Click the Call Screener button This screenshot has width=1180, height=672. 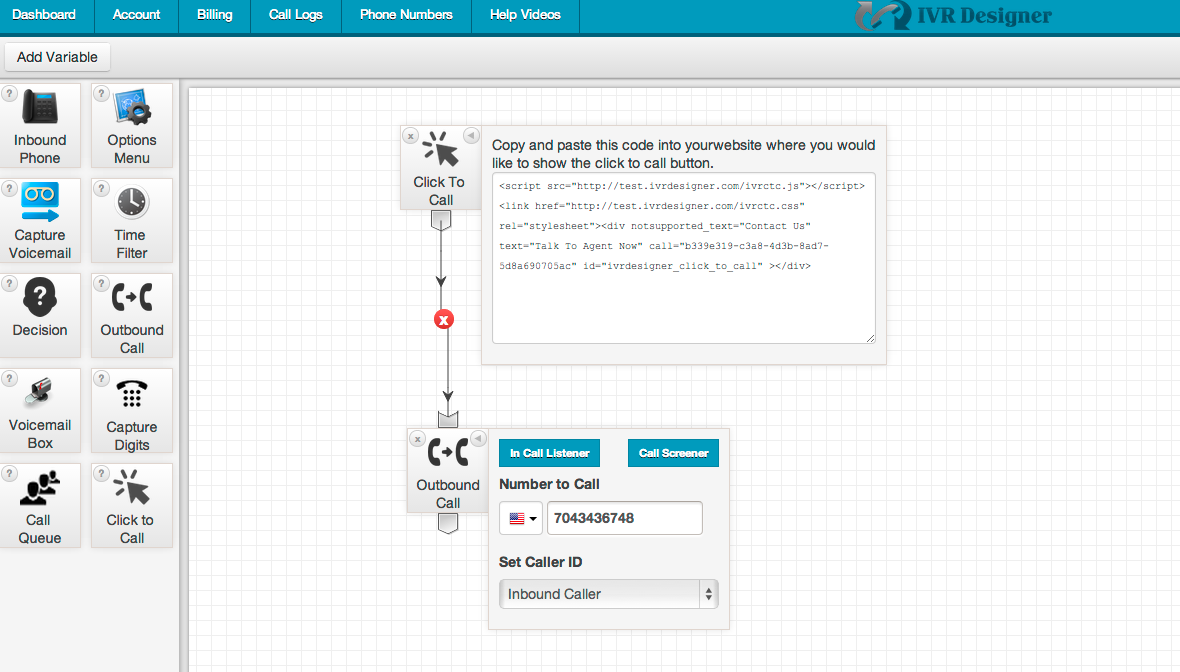(674, 453)
